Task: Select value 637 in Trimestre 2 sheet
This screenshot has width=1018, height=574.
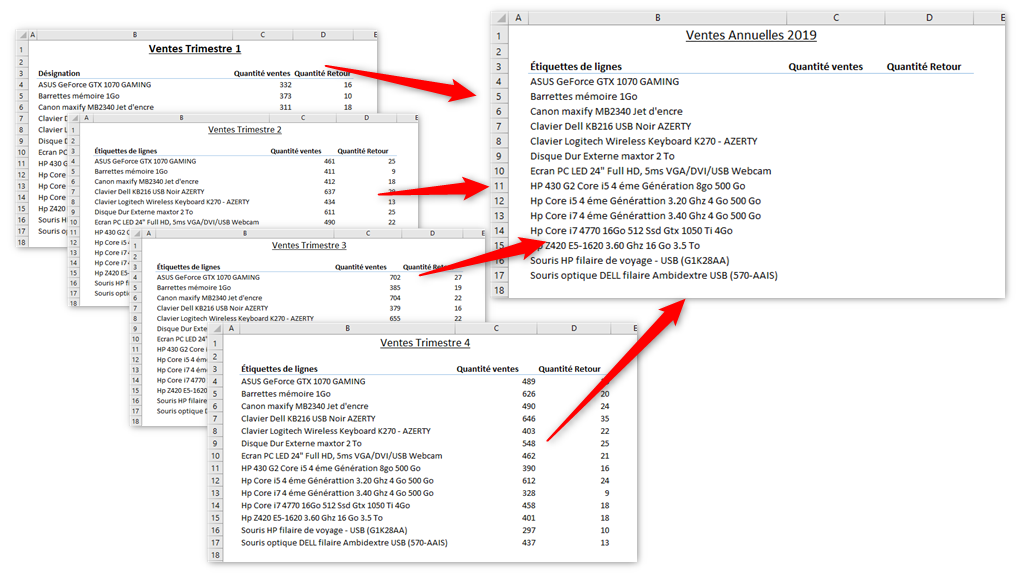Action: 330,192
